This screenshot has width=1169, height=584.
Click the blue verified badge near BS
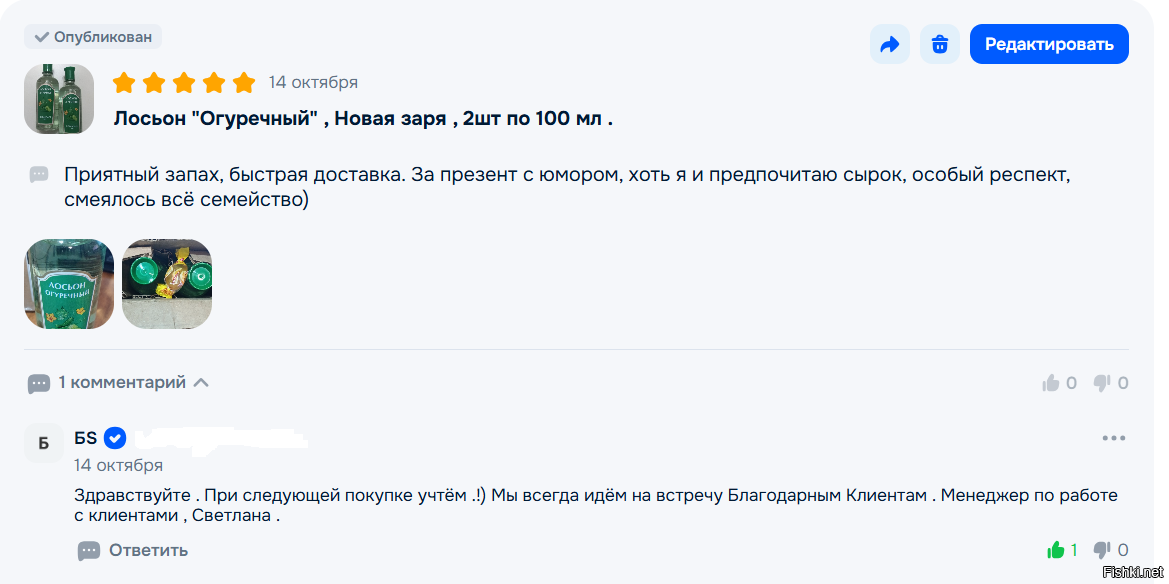(115, 438)
